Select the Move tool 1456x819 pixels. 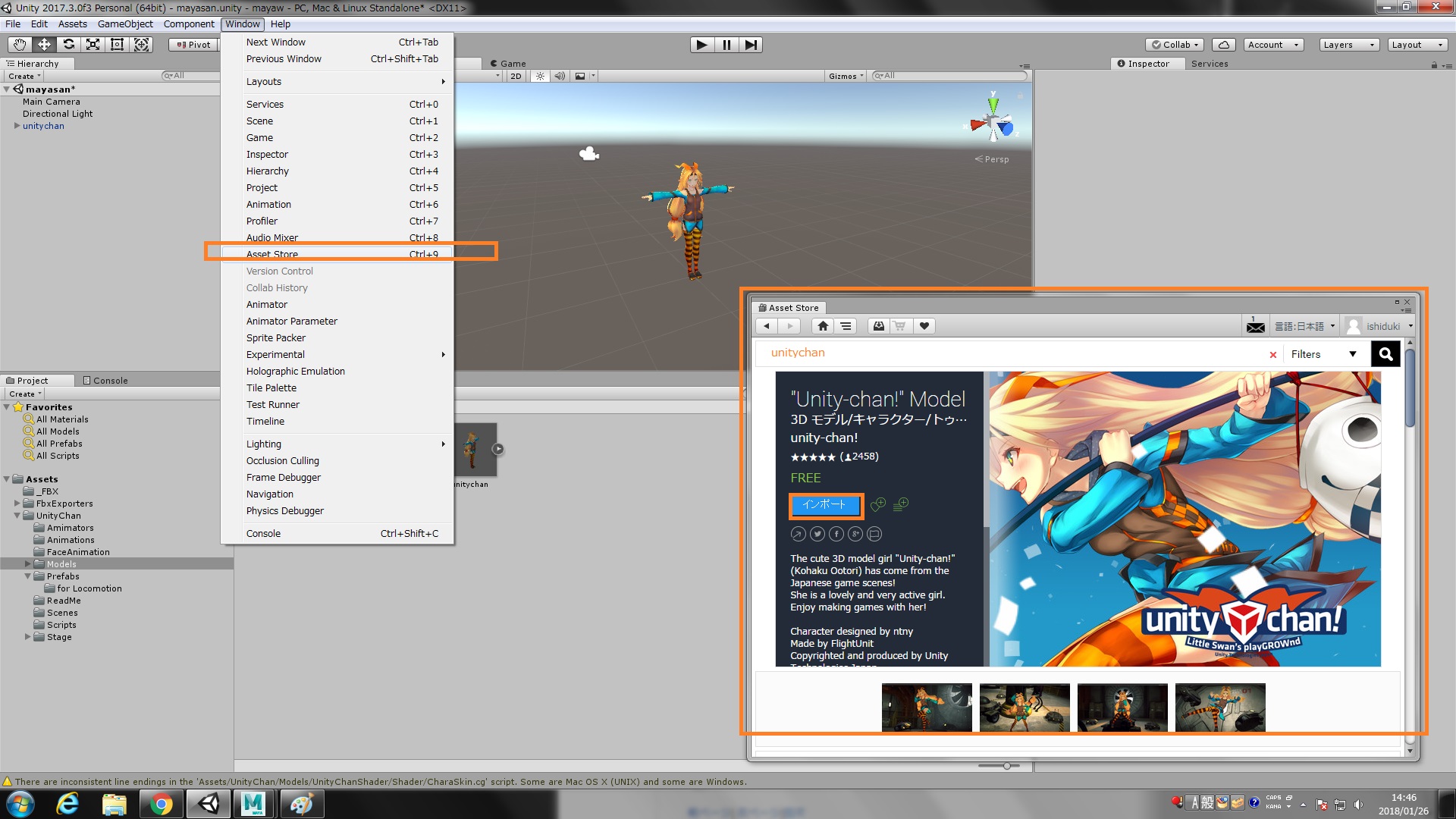tap(44, 45)
